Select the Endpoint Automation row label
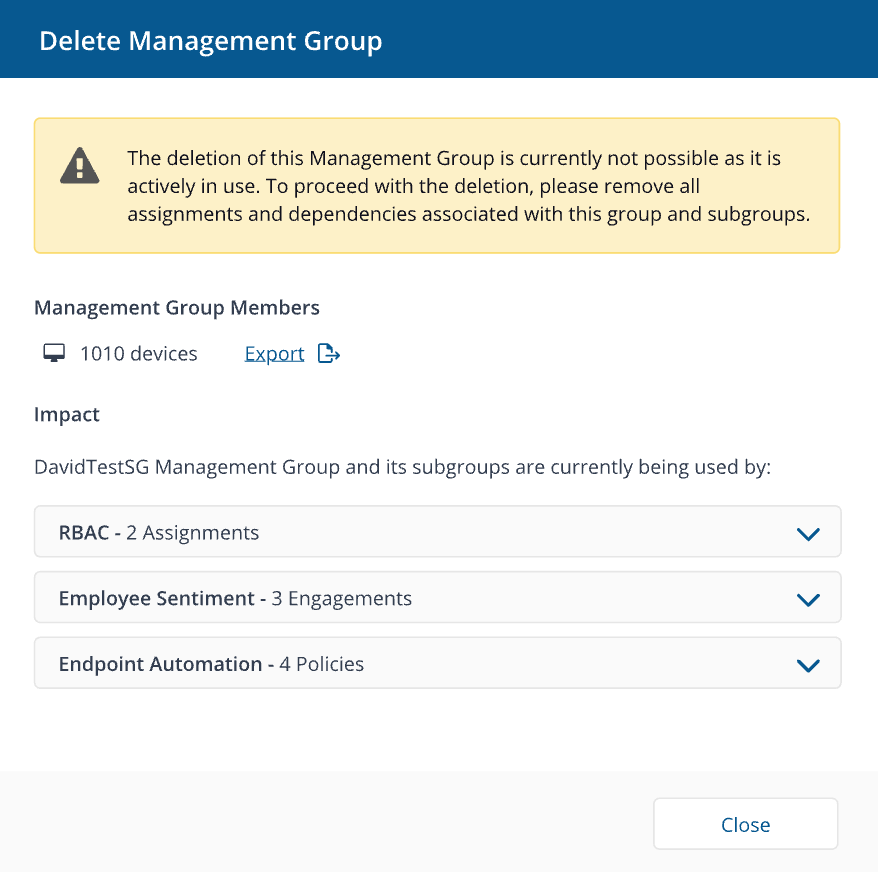This screenshot has width=878, height=872. click(x=160, y=664)
